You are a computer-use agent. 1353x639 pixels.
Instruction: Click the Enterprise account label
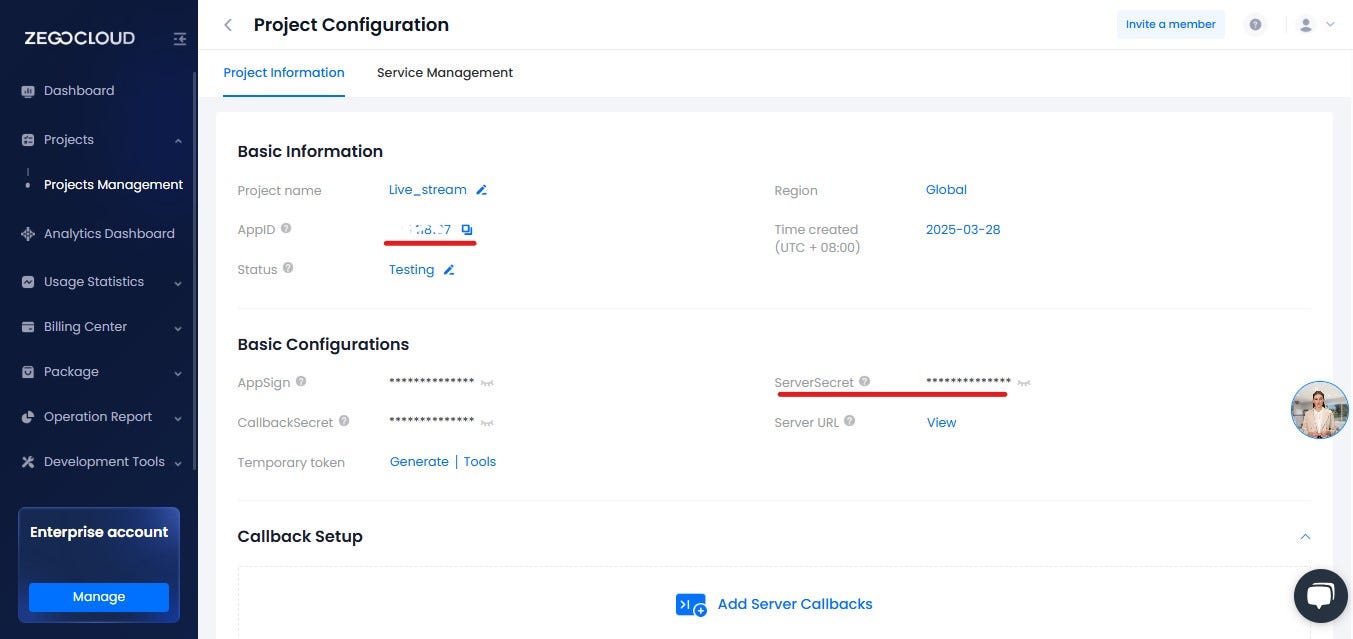(99, 532)
